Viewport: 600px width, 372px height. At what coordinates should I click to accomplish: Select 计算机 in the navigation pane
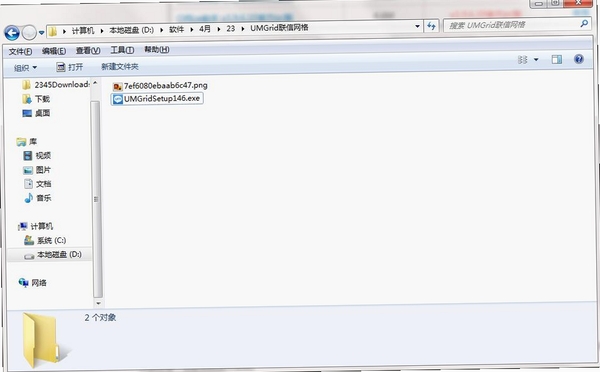(35, 226)
